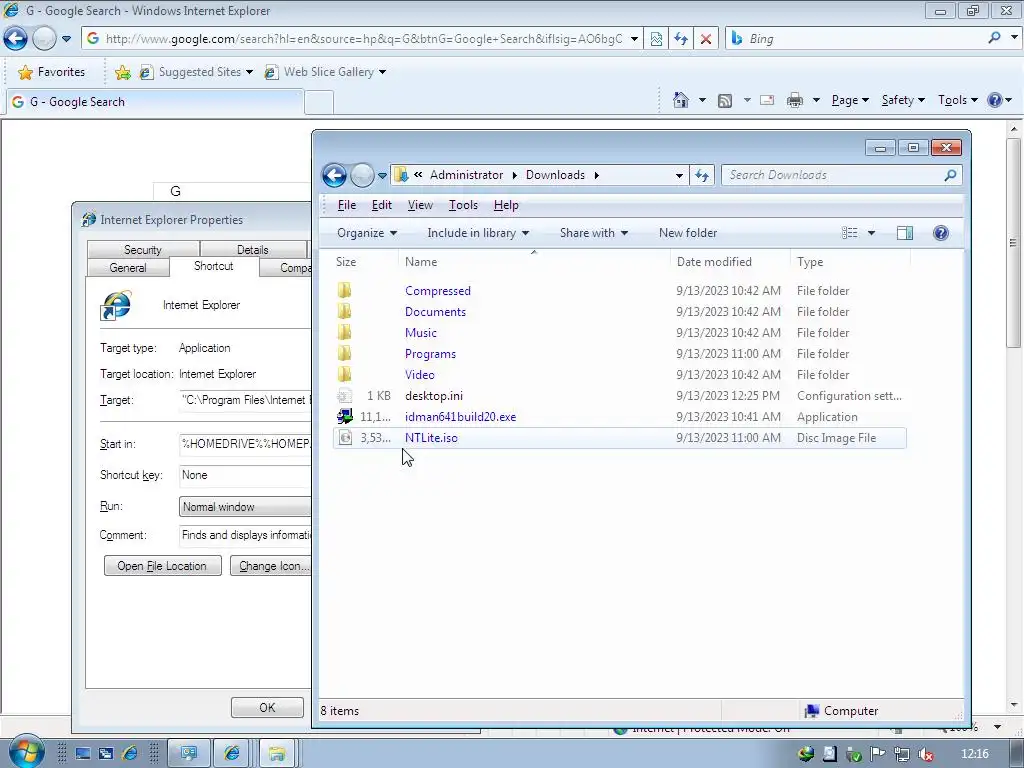Click Explorer's blue help icon

(940, 233)
